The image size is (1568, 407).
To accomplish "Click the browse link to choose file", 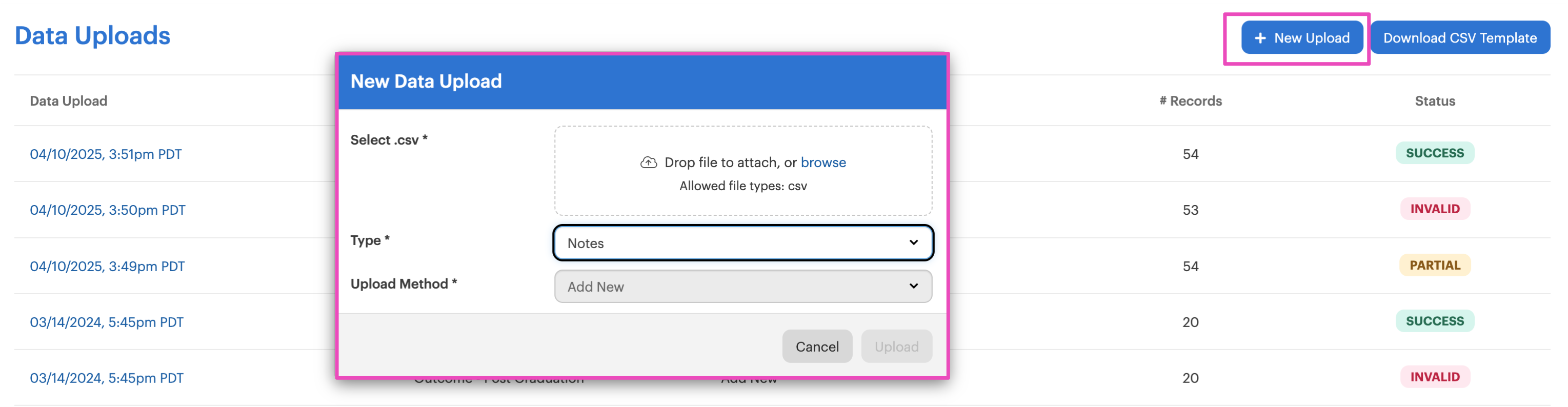I will (x=823, y=162).
